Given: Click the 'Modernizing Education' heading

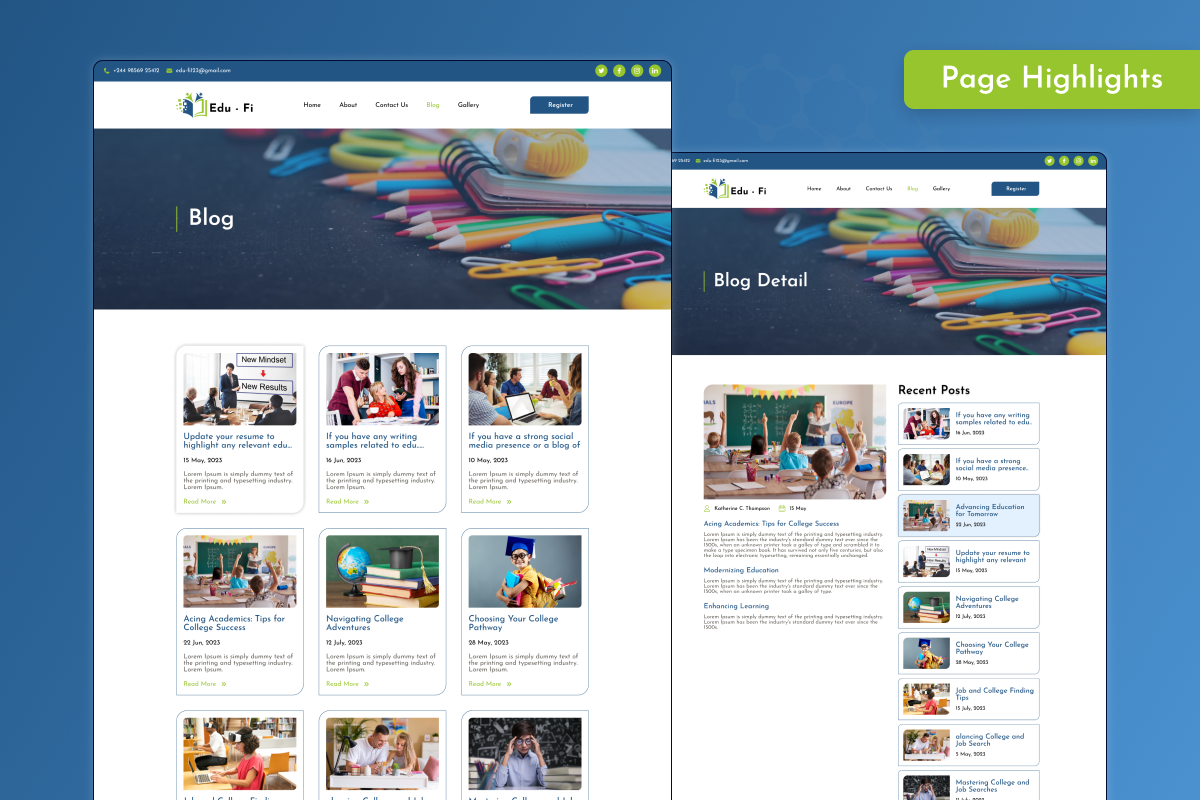Looking at the screenshot, I should click(x=741, y=570).
